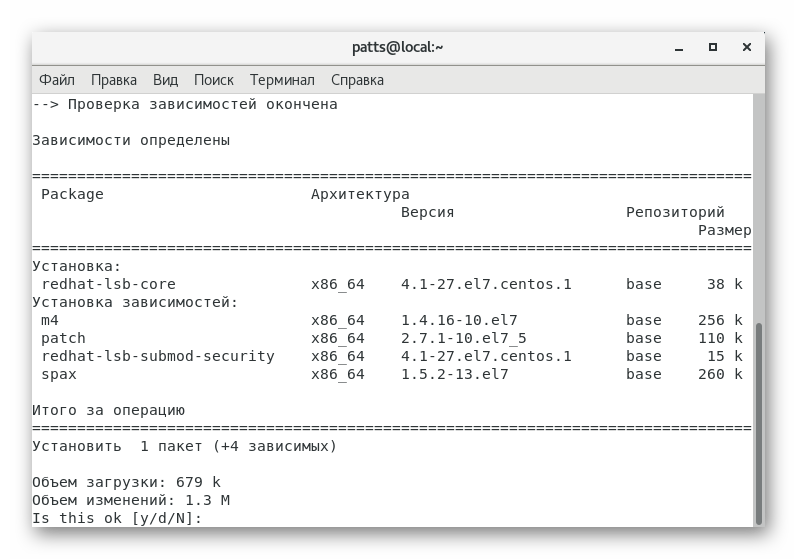Close the terminal window
Screen dimensions: 797x559
tap(746, 47)
